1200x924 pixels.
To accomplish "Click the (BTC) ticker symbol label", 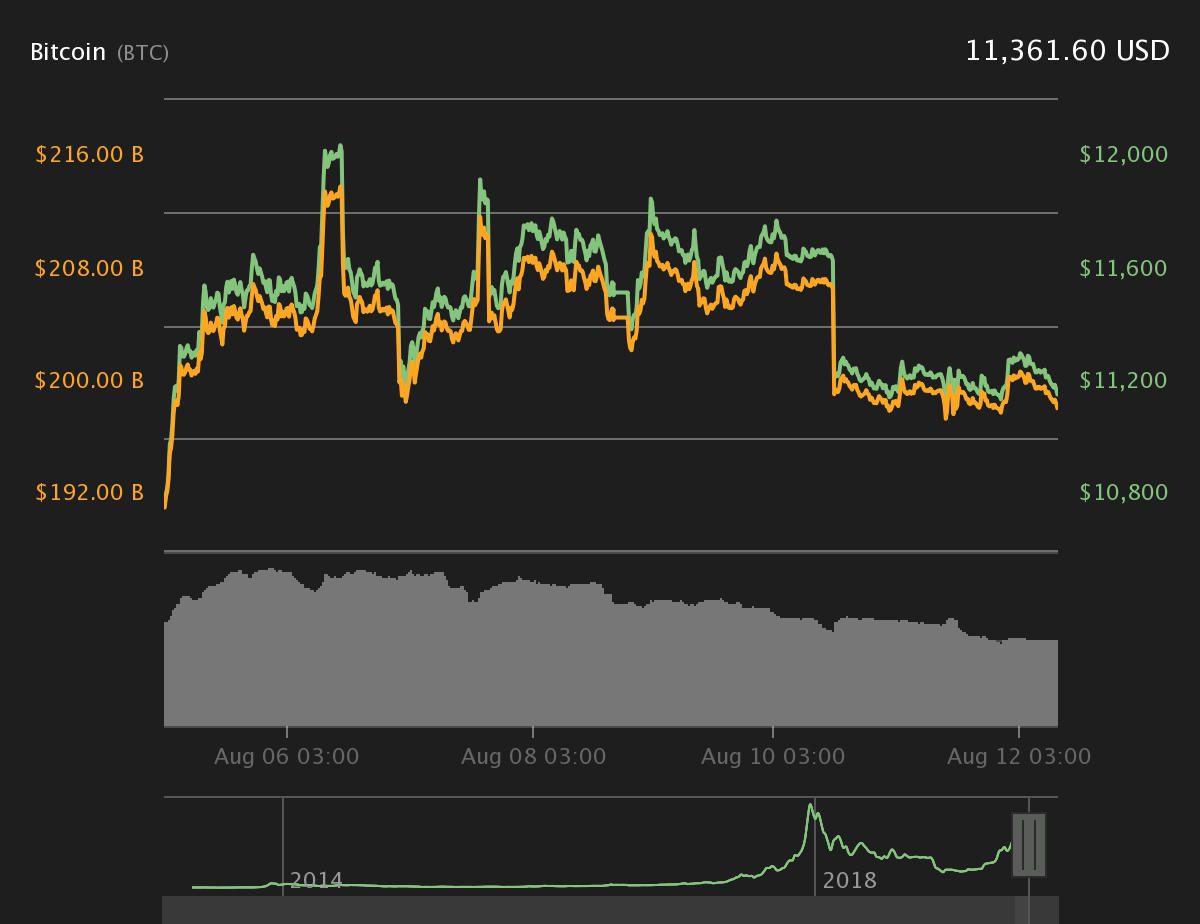I will pos(143,53).
